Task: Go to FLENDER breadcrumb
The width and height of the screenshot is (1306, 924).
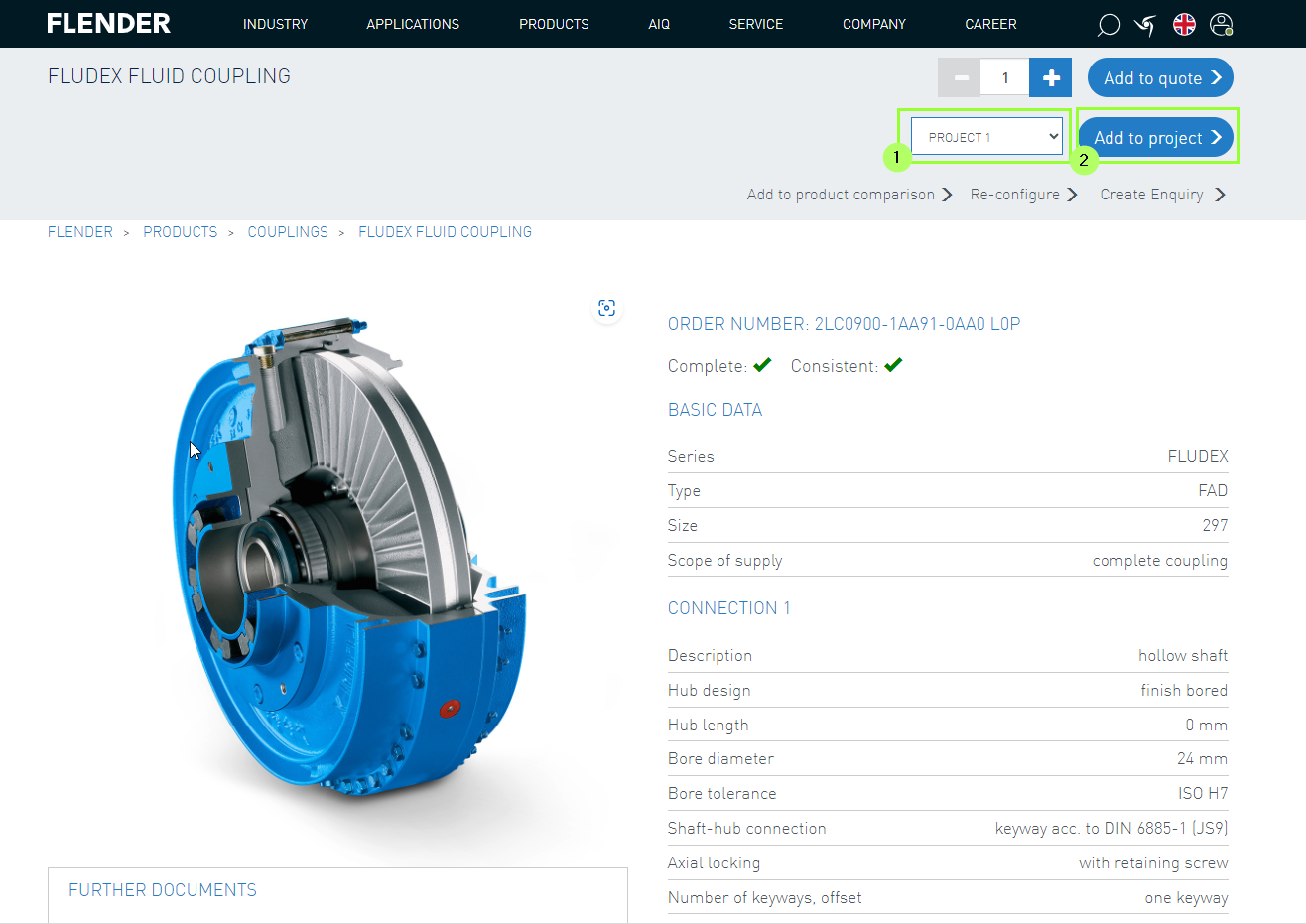Action: coord(80,232)
